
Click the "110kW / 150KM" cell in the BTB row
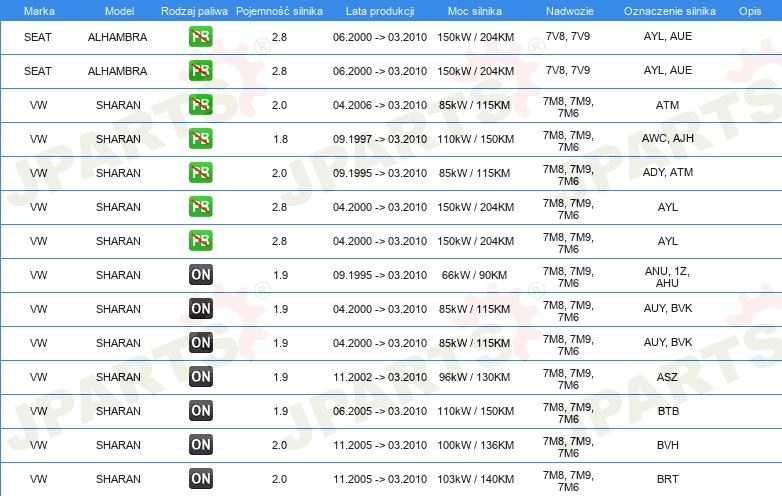pyautogui.click(x=475, y=411)
